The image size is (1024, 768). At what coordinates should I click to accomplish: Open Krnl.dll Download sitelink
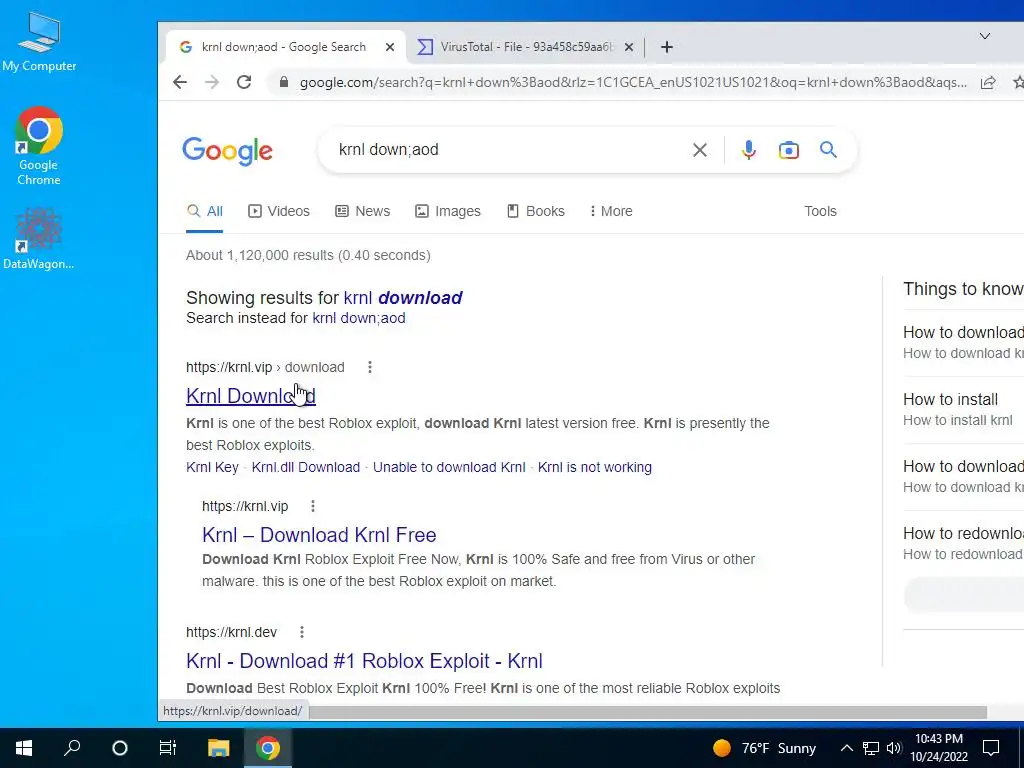coord(306,468)
